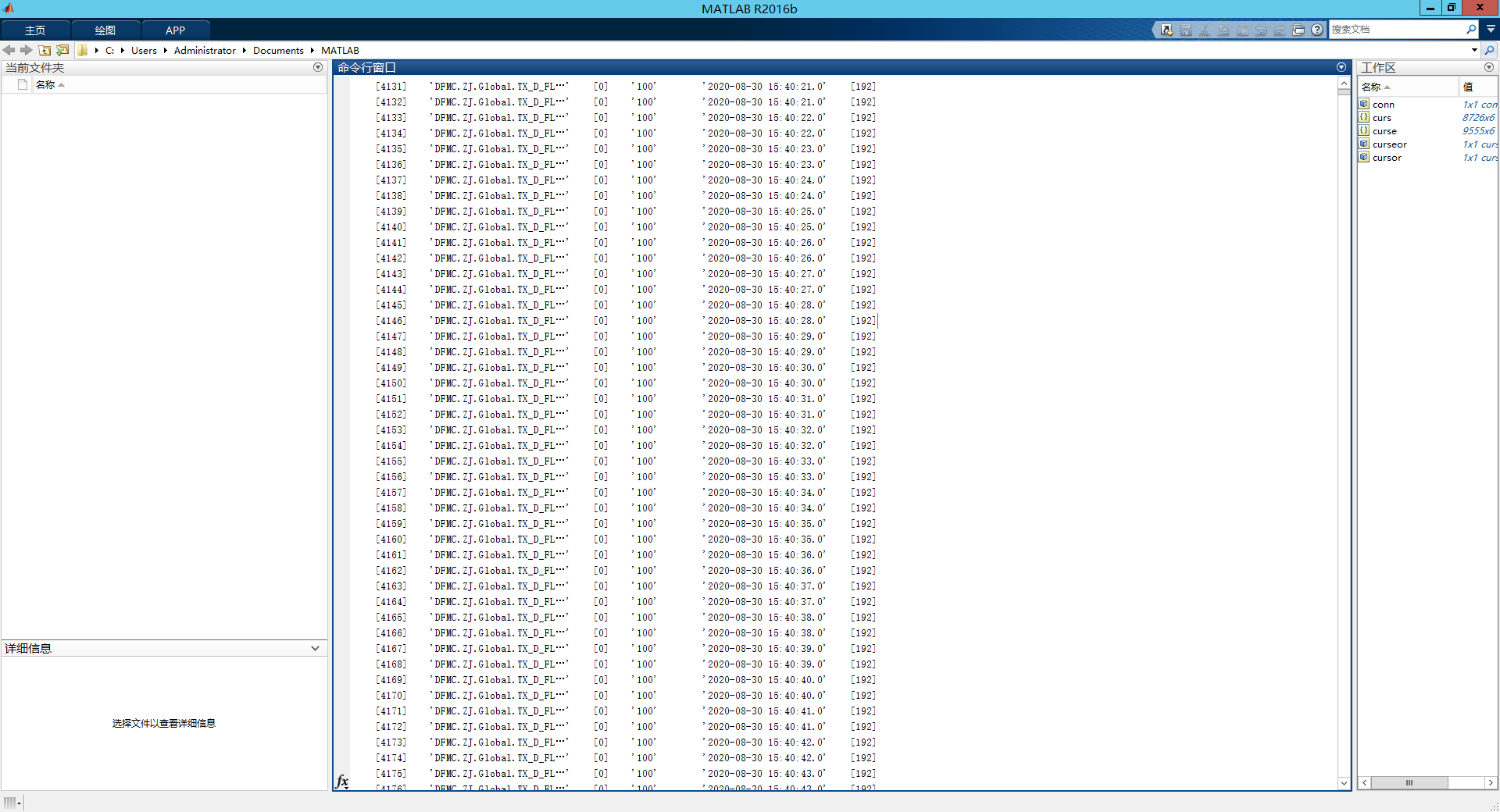This screenshot has width=1500, height=812.
Task: Switch to the APP ribbon tab
Action: pyautogui.click(x=175, y=30)
